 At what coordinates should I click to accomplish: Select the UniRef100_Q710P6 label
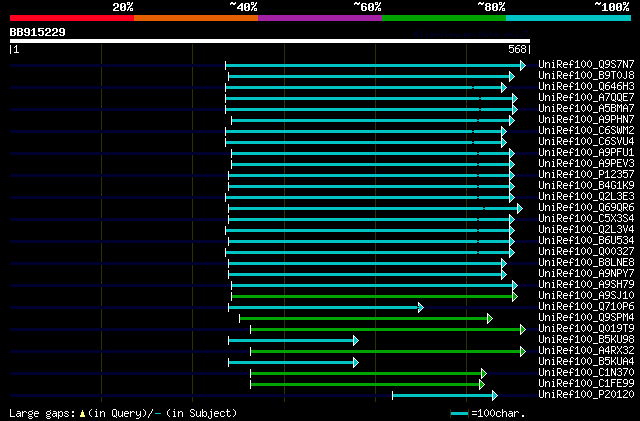[586, 306]
